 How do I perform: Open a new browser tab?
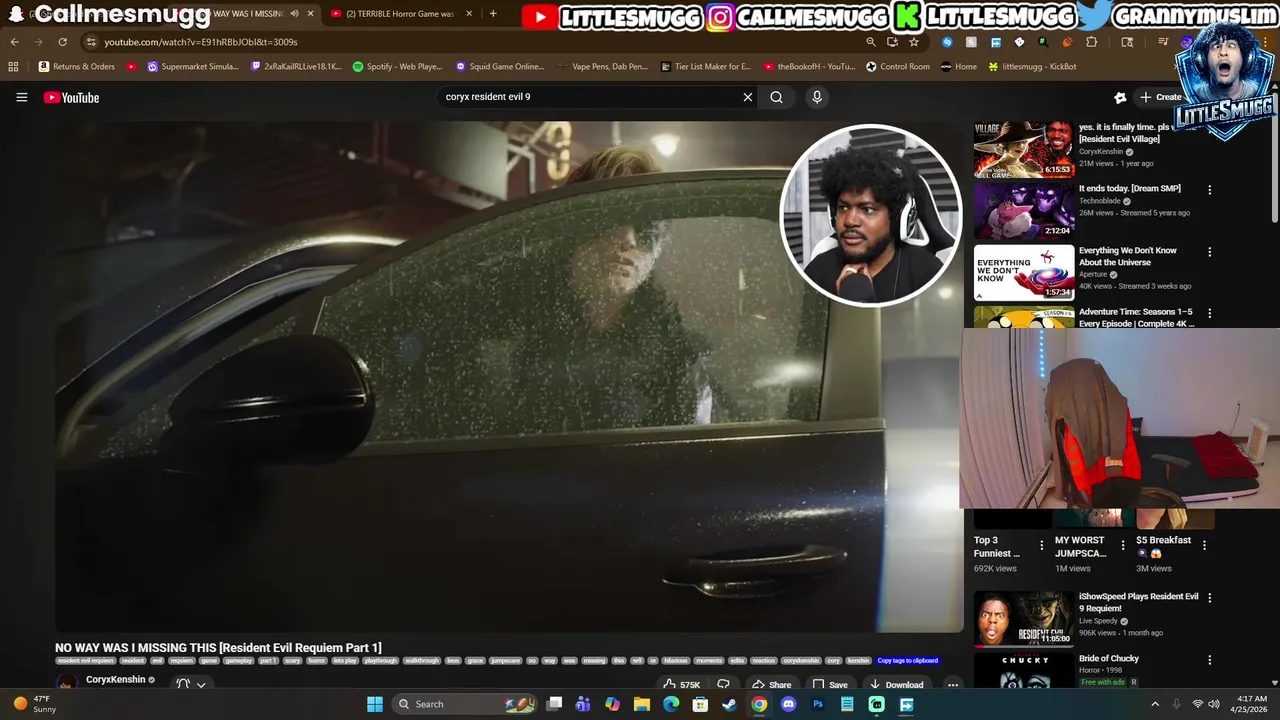pyautogui.click(x=493, y=14)
